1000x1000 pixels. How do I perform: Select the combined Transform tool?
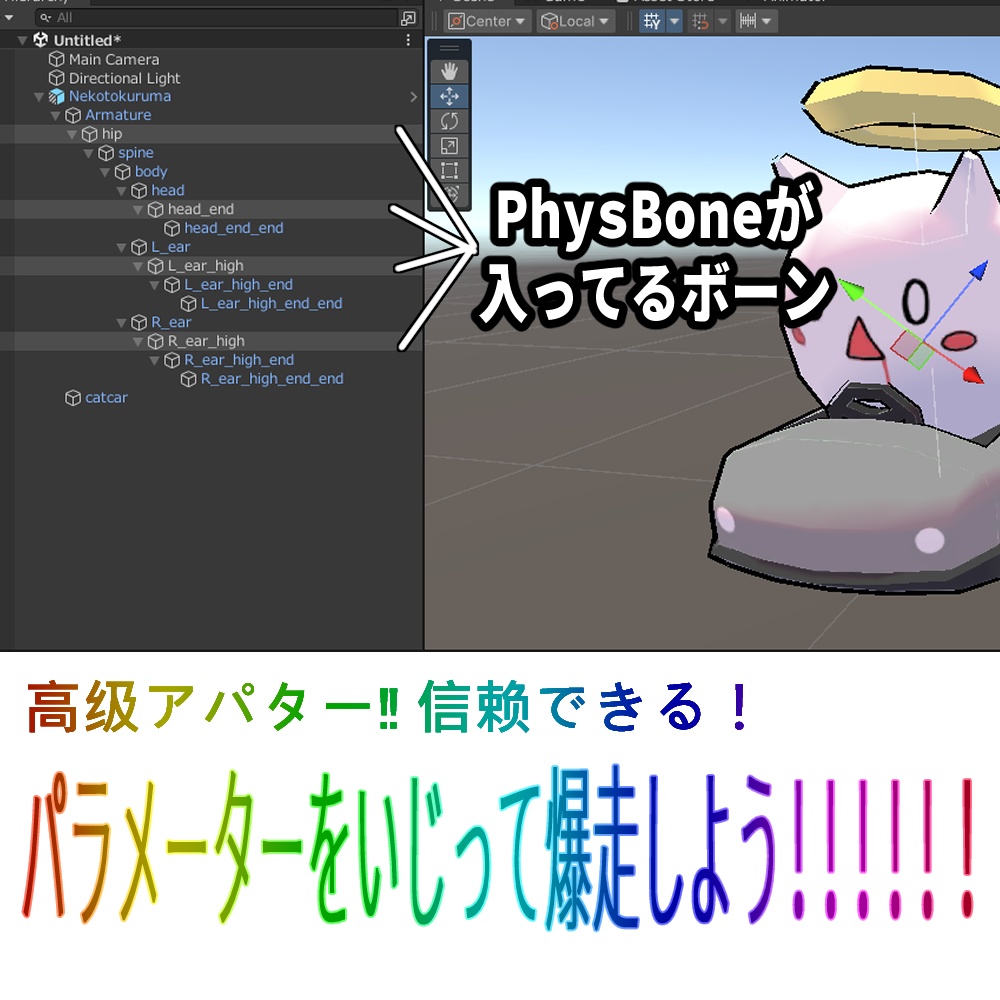[450, 195]
